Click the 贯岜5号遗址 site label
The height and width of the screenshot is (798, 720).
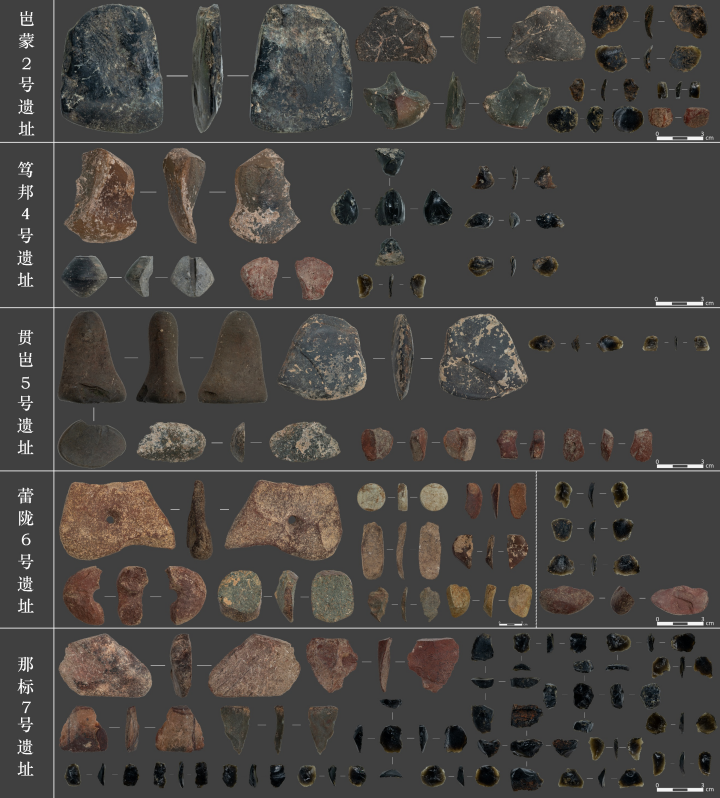click(27, 389)
